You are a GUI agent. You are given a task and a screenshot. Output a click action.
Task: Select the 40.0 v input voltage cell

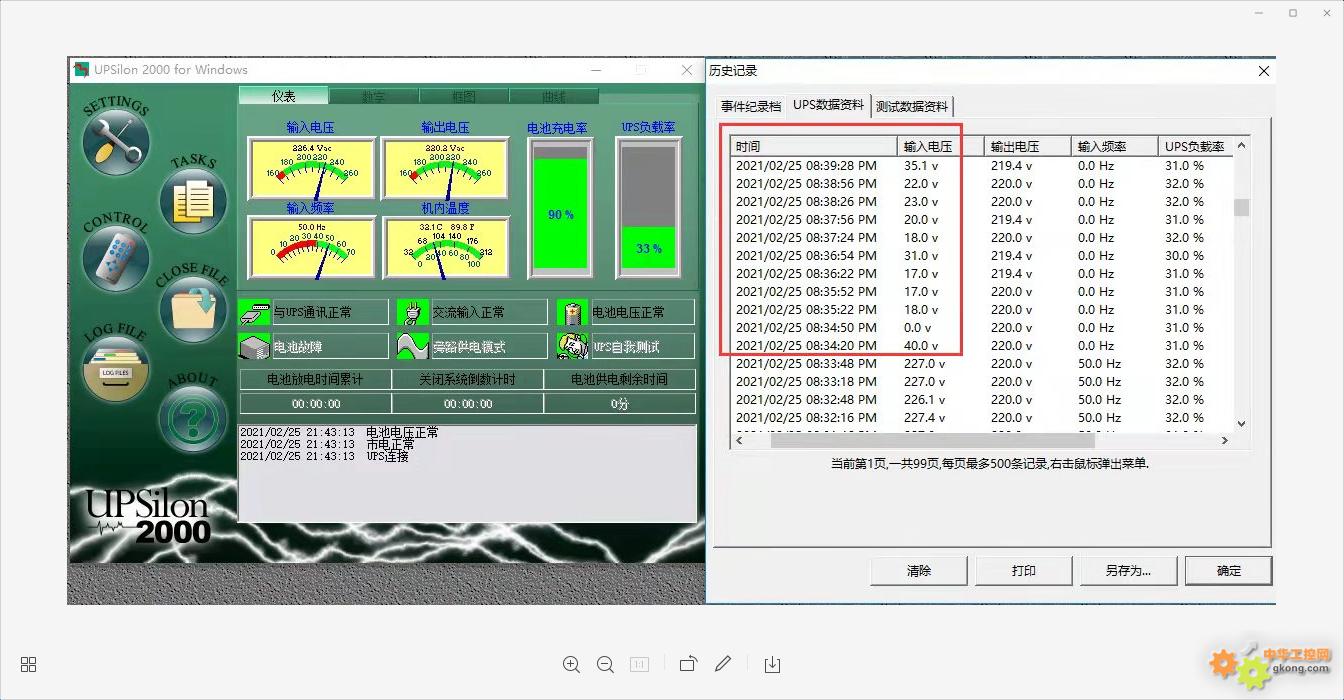[x=921, y=345]
